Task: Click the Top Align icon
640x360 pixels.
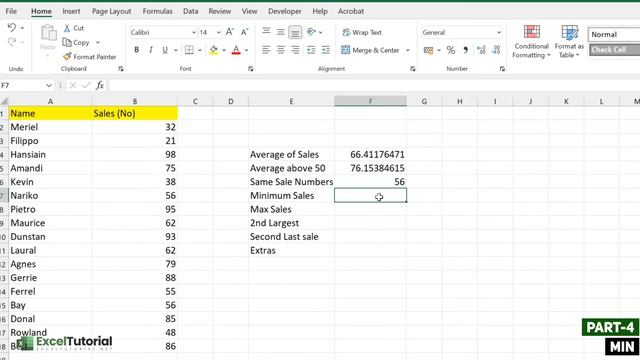Action: coord(266,31)
